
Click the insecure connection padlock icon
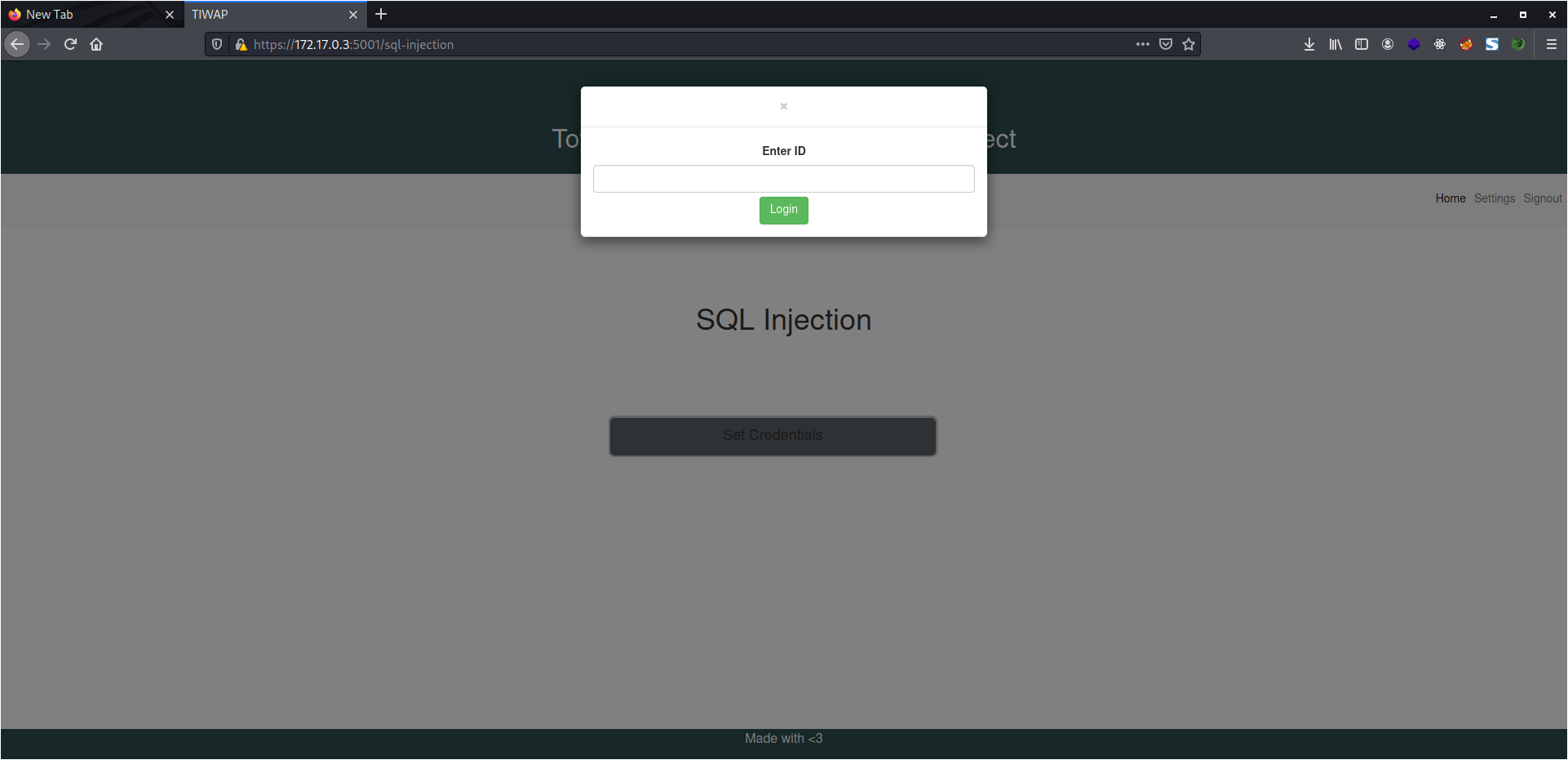click(x=241, y=45)
